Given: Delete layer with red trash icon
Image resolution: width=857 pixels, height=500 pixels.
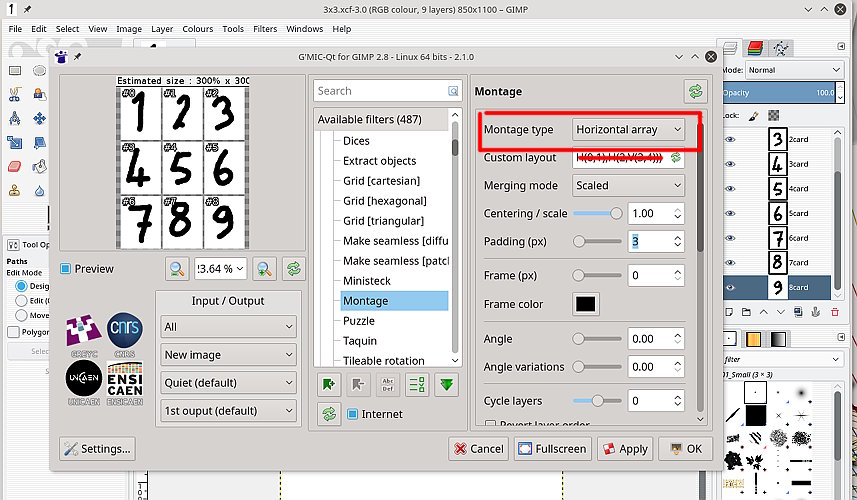Looking at the screenshot, I should [835, 312].
